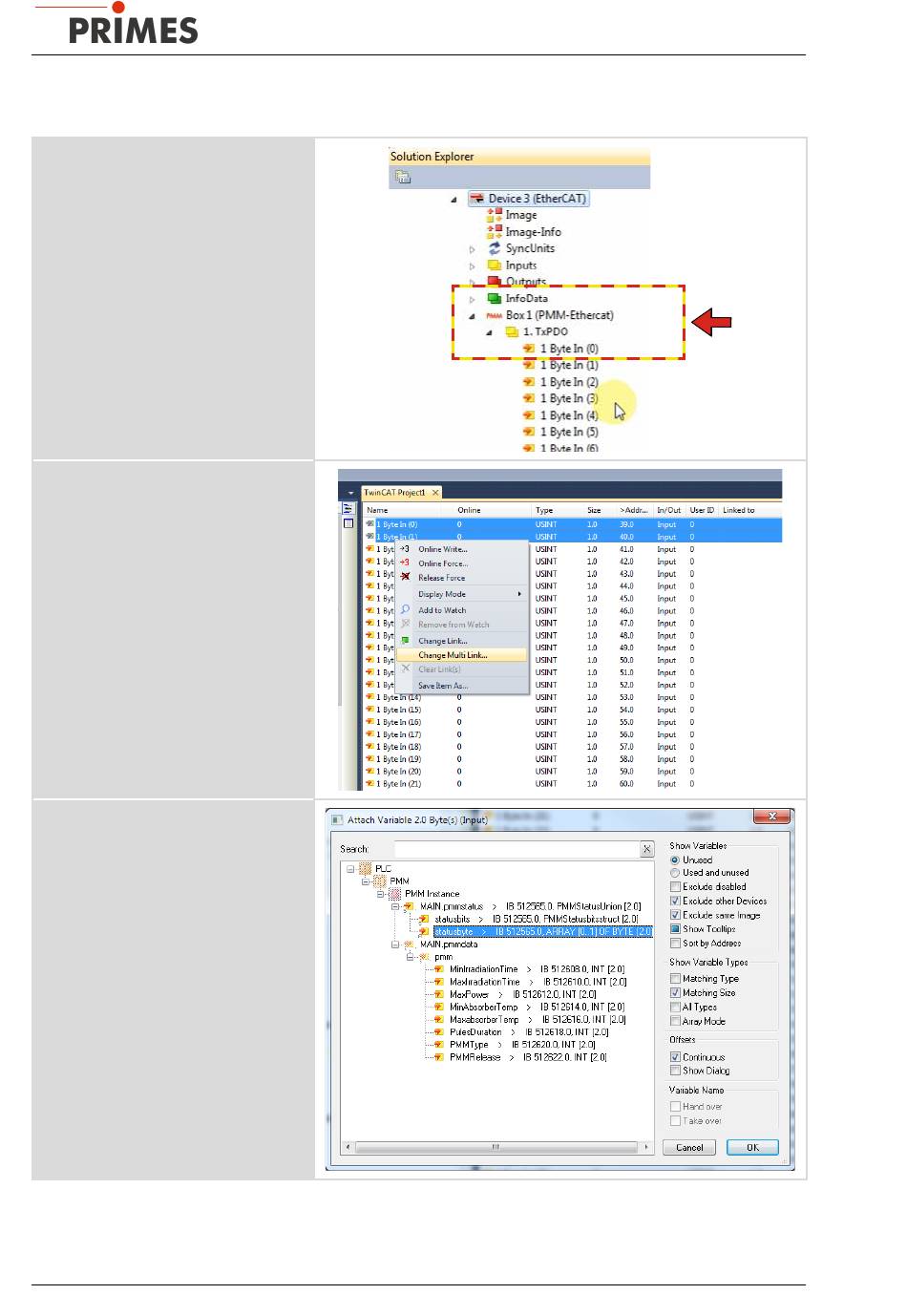907x1316 pixels.
Task: Click the Box 1 PMM-Ethercat device icon
Action: point(495,315)
